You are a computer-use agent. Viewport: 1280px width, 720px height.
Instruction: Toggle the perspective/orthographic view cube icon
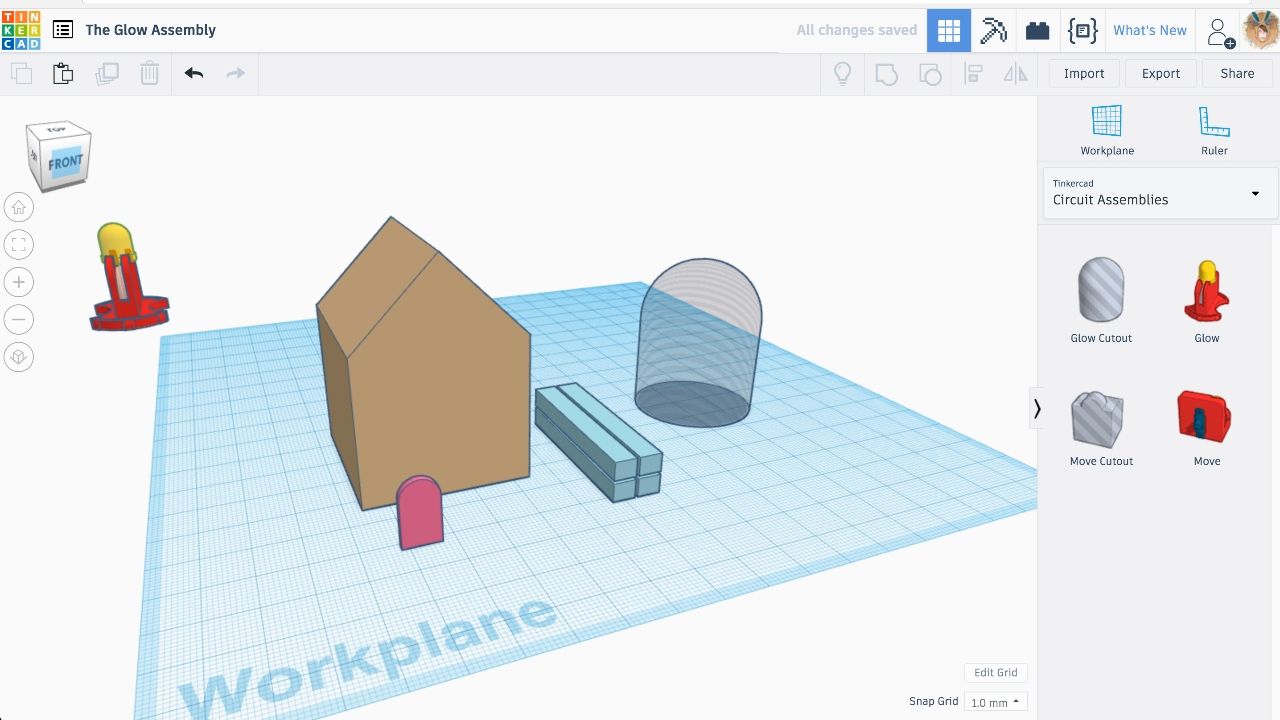click(18, 357)
